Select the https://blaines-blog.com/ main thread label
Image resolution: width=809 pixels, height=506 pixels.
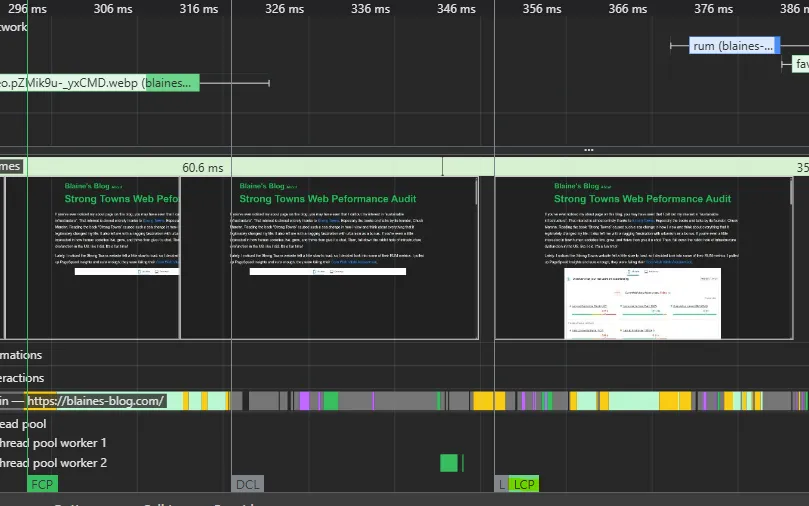click(95, 401)
